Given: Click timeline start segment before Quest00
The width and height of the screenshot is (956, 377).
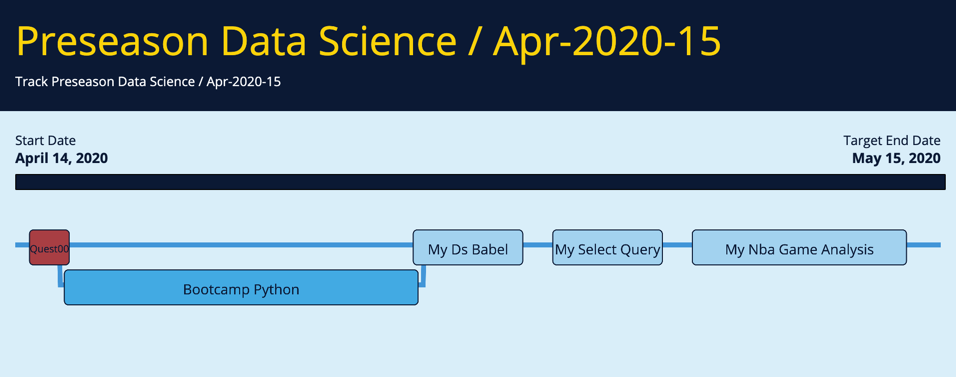Looking at the screenshot, I should 22,245.
